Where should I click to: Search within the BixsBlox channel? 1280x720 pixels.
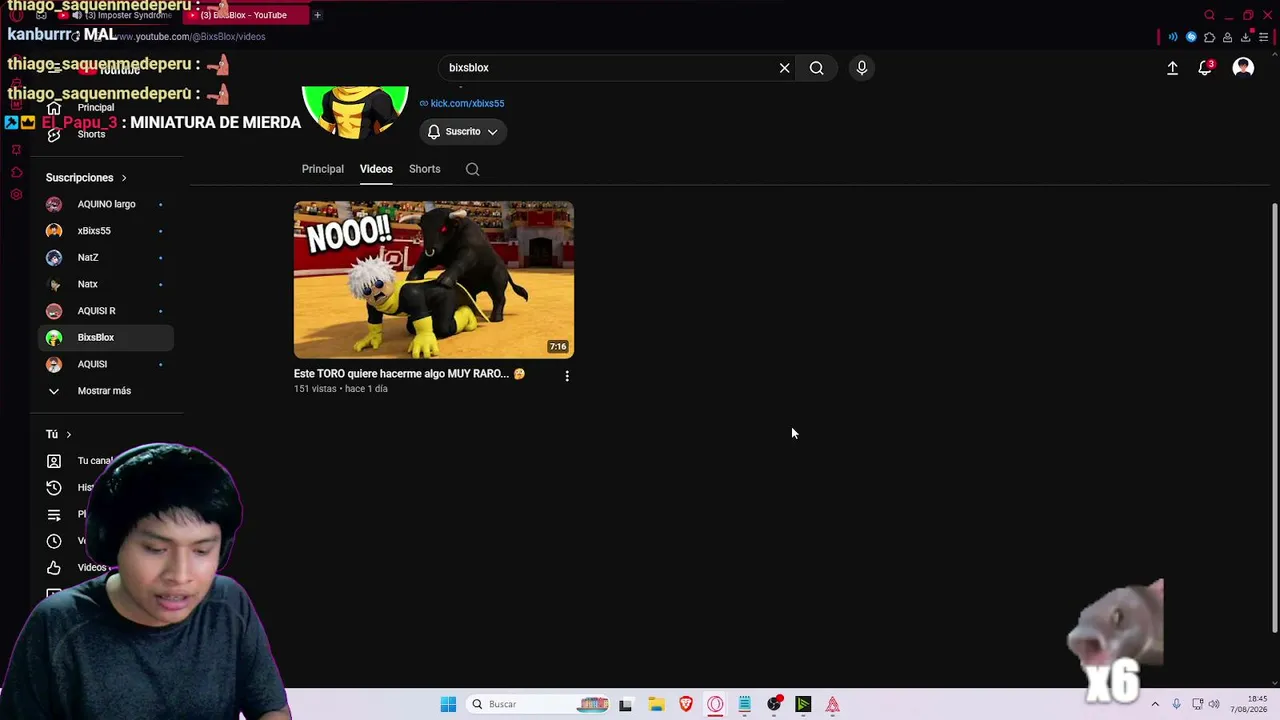click(x=473, y=169)
